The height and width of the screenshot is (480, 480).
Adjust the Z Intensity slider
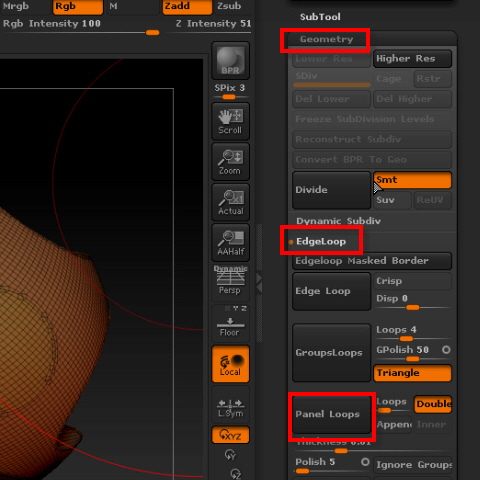209,27
